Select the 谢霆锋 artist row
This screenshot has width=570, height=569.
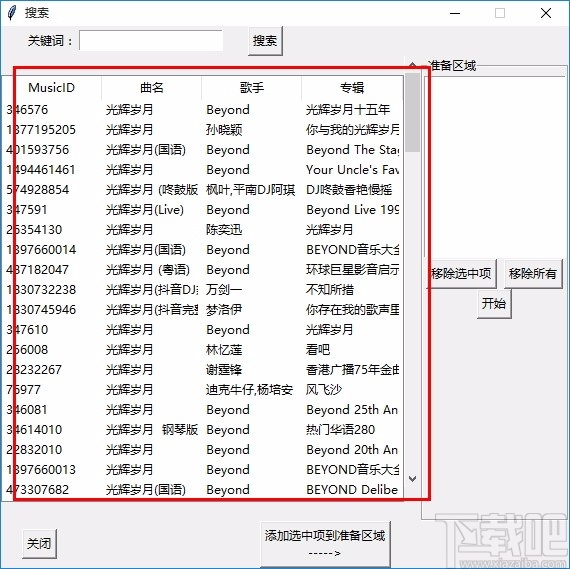[202, 369]
